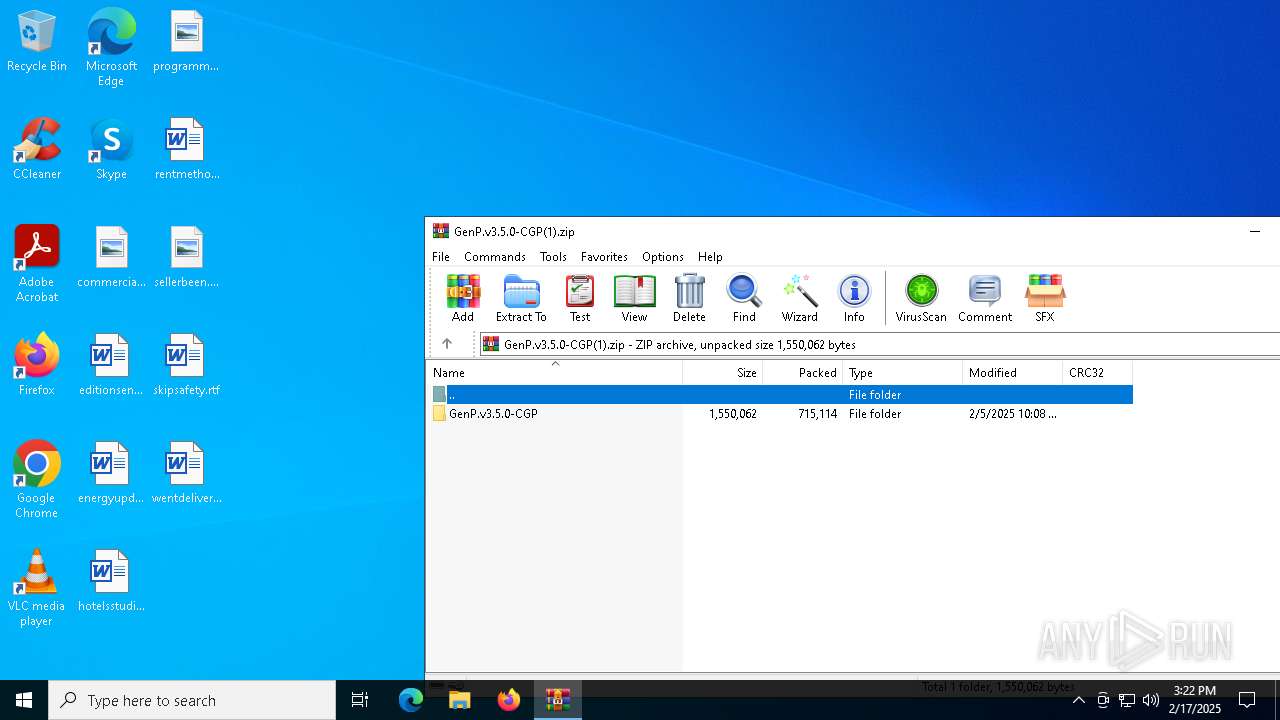Open Task View on the taskbar
The image size is (1280, 720).
tap(360, 700)
